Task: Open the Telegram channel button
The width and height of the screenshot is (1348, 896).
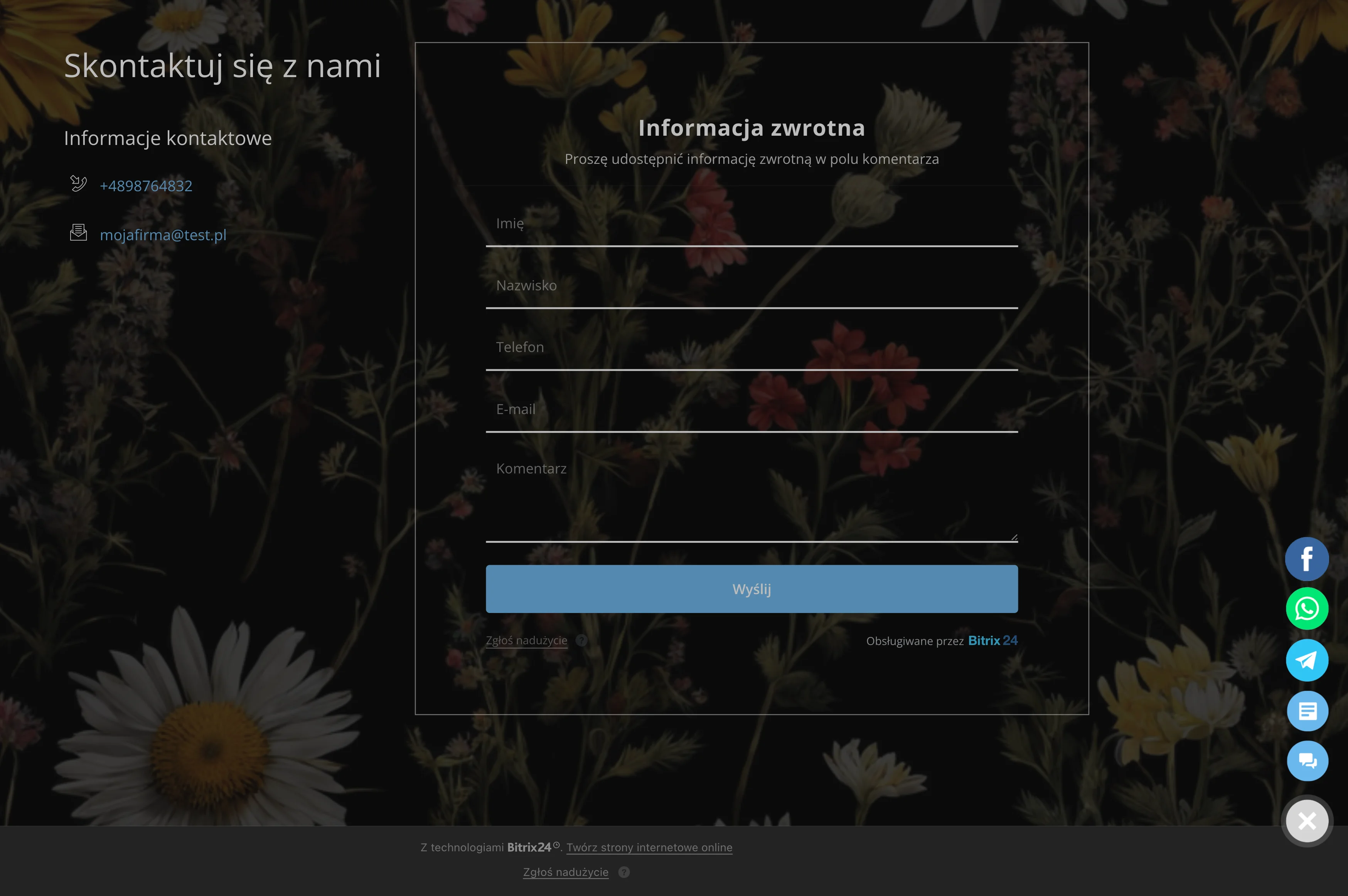Action: click(x=1307, y=660)
